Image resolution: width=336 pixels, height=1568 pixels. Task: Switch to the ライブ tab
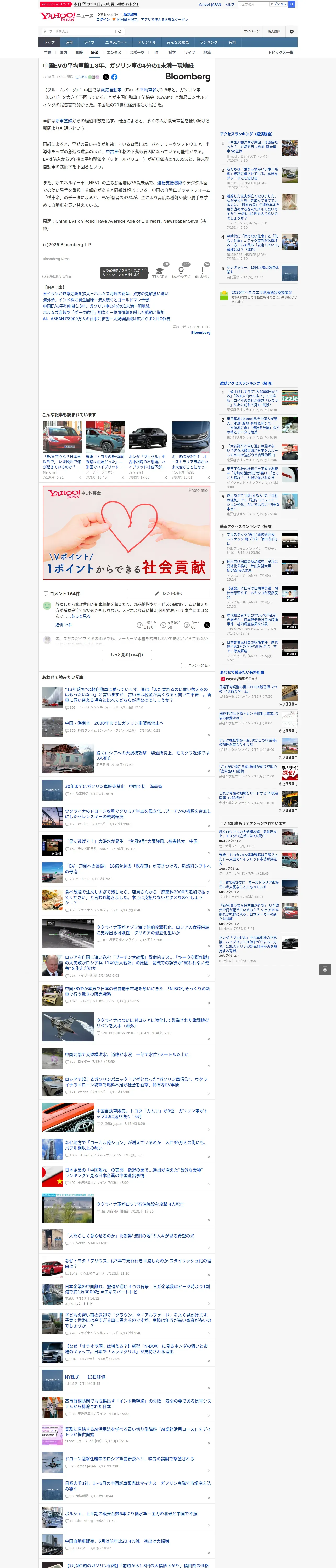pos(89,43)
